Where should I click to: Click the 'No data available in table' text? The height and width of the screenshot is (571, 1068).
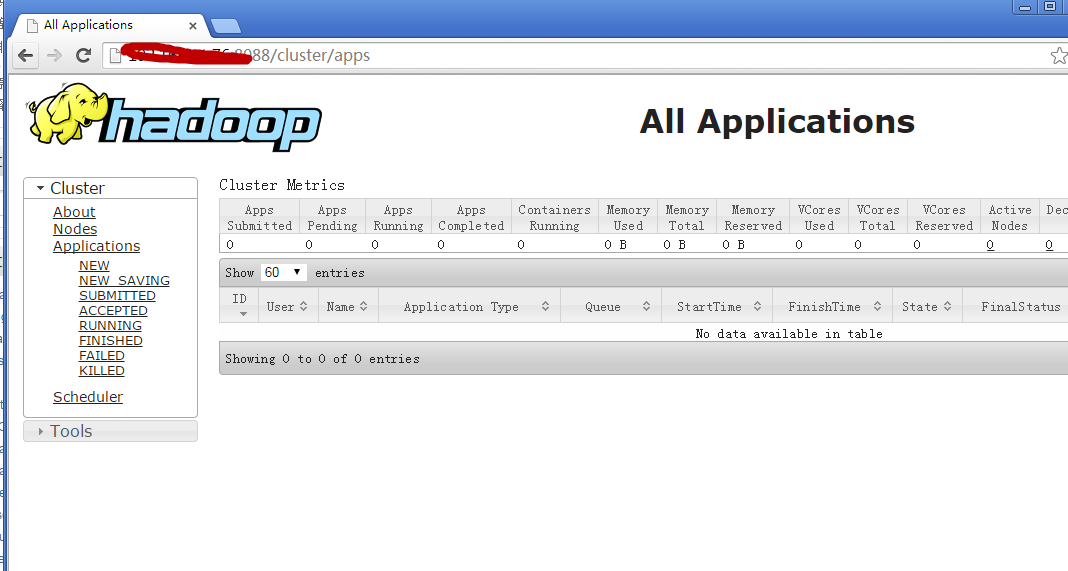[789, 333]
